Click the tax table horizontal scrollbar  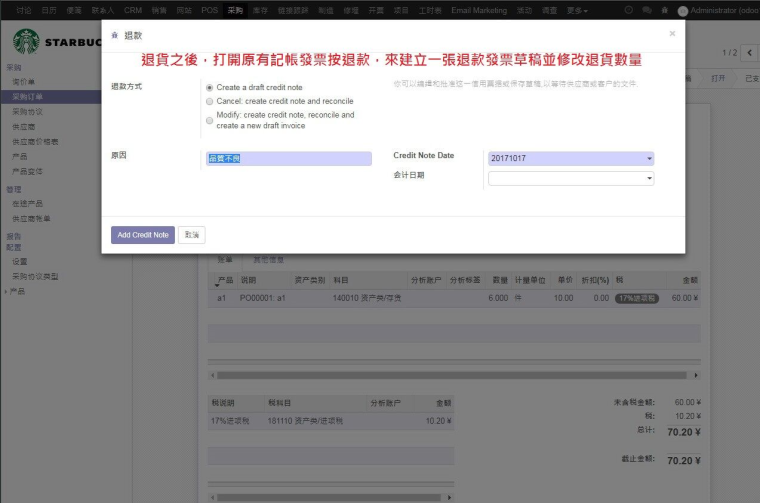[x=329, y=497]
